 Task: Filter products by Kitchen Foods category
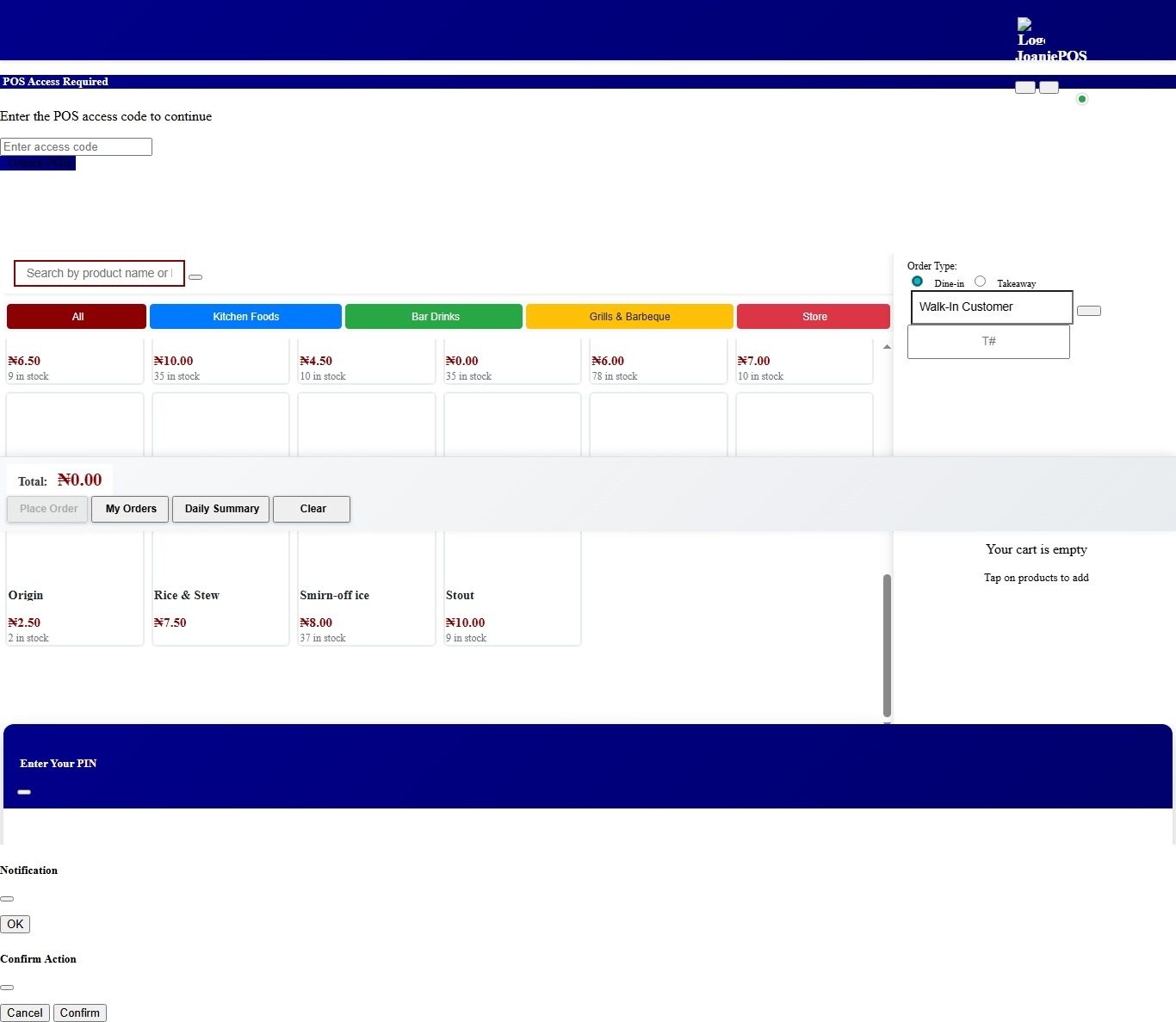tap(245, 317)
